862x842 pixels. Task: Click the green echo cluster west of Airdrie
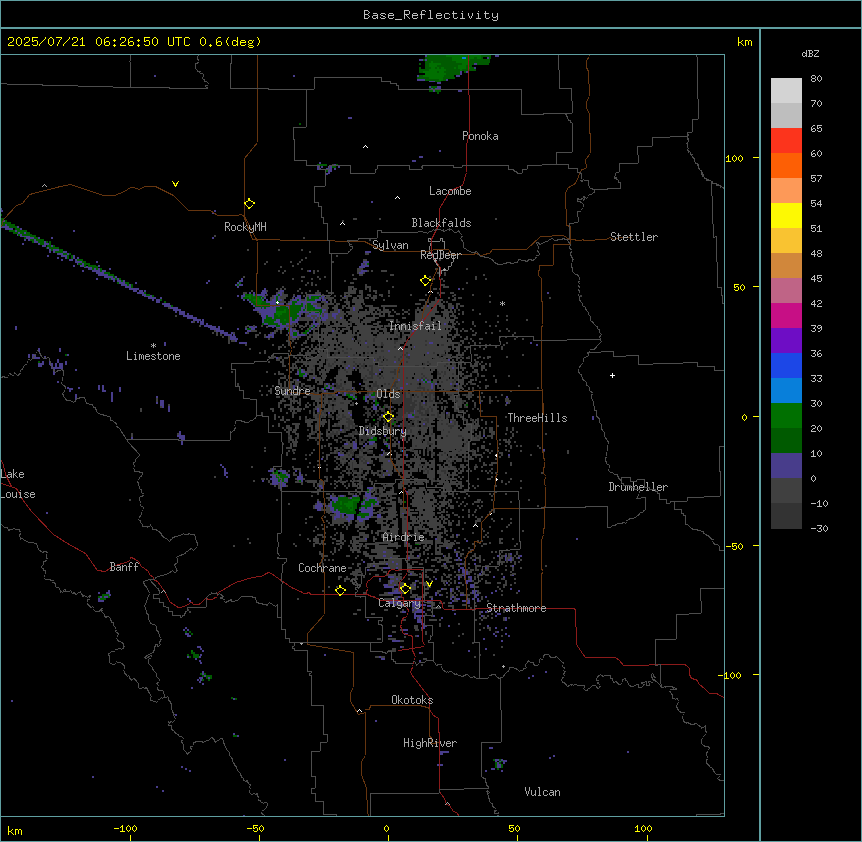point(346,504)
